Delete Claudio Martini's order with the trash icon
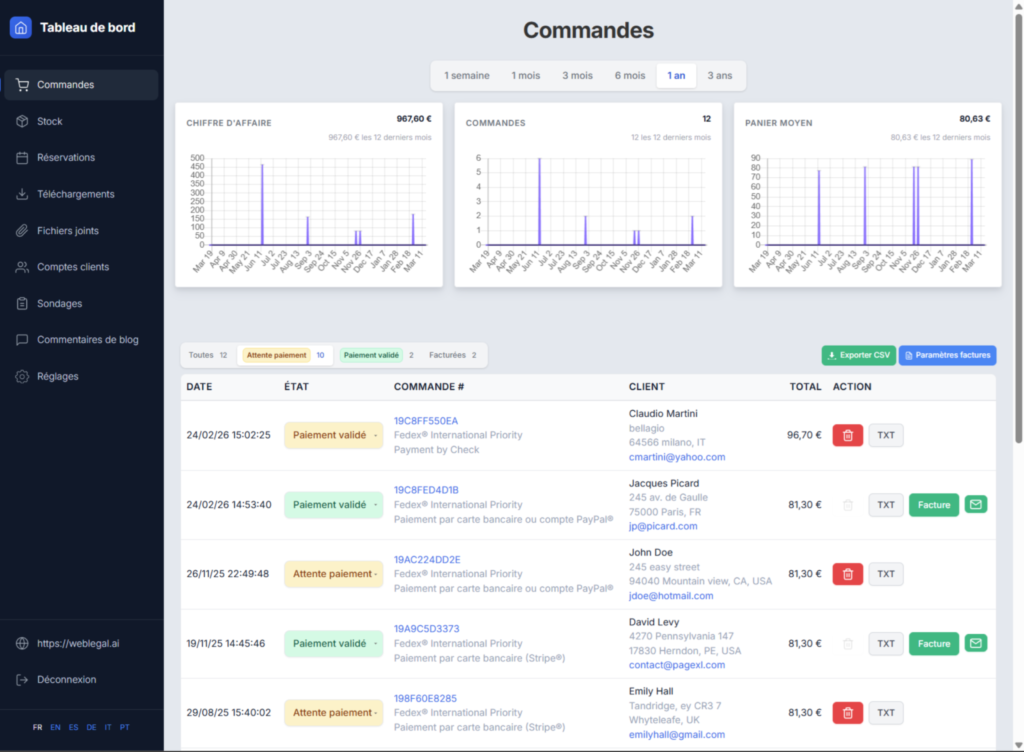Viewport: 1024px width, 752px height. (847, 435)
